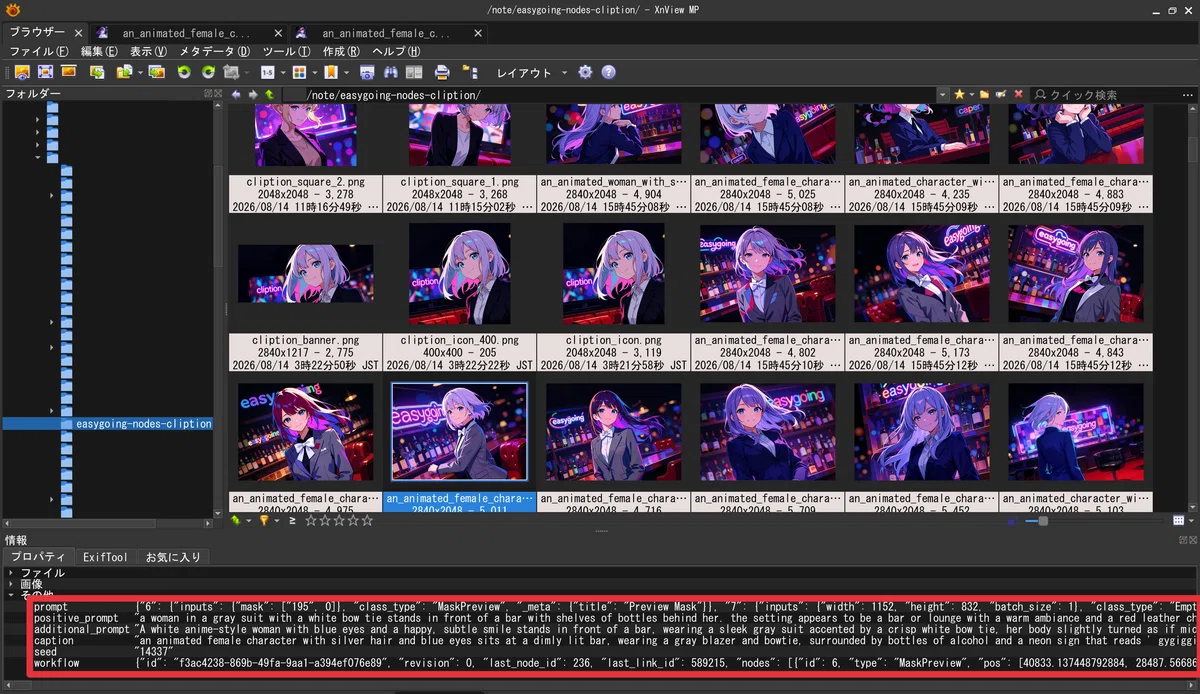This screenshot has width=1200, height=694.
Task: Open the sort order dropdown arrow
Action: [x=248, y=520]
